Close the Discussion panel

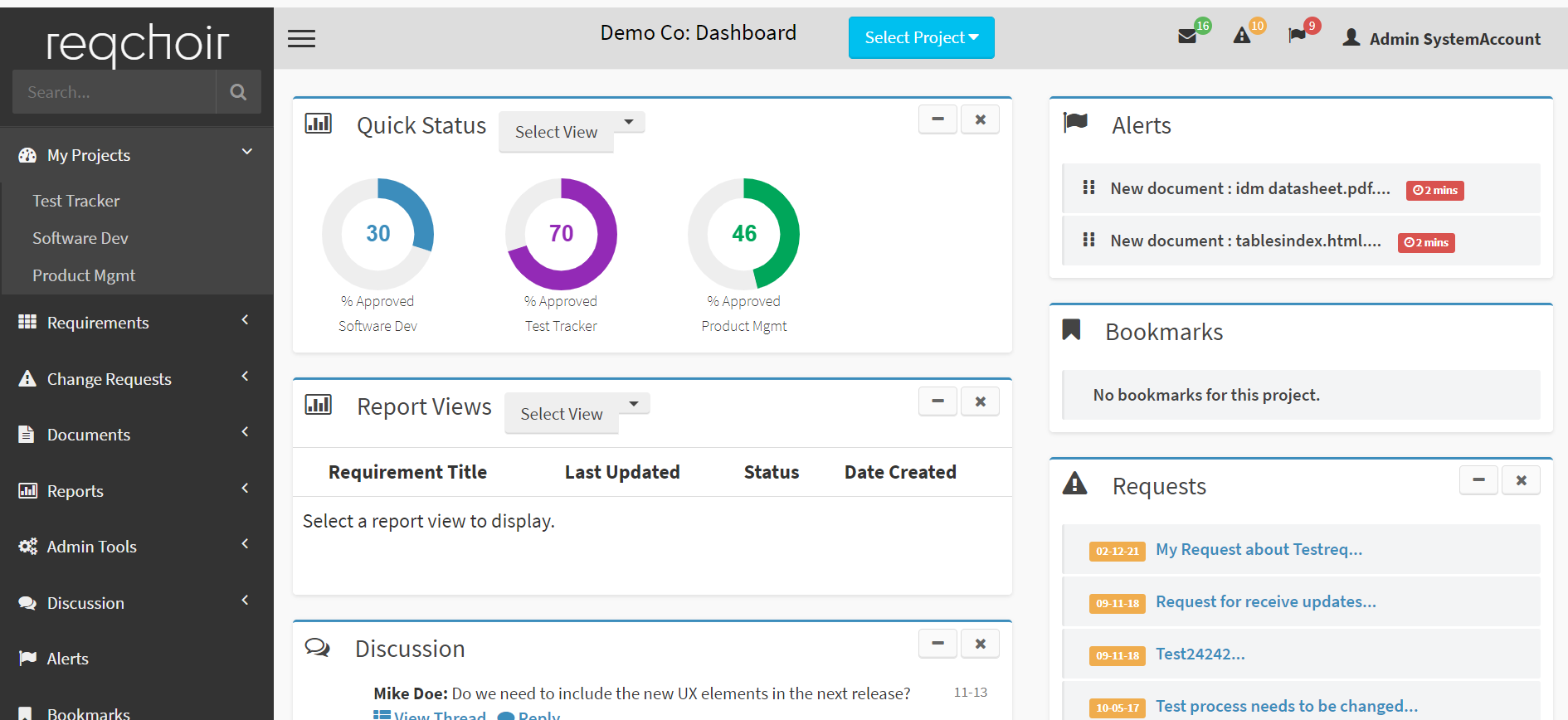(980, 644)
